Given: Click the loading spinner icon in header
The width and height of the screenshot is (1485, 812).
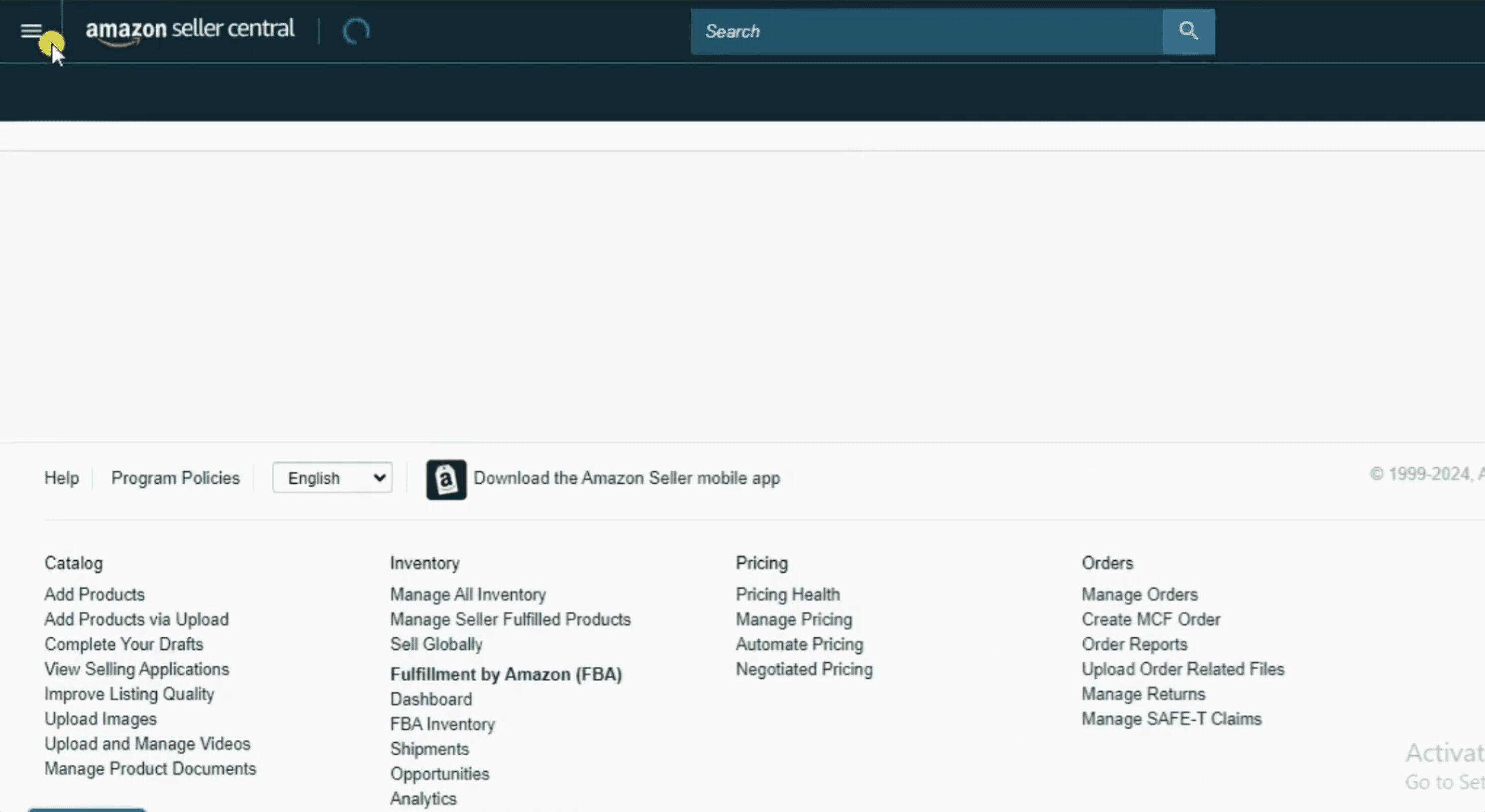Looking at the screenshot, I should pyautogui.click(x=356, y=31).
